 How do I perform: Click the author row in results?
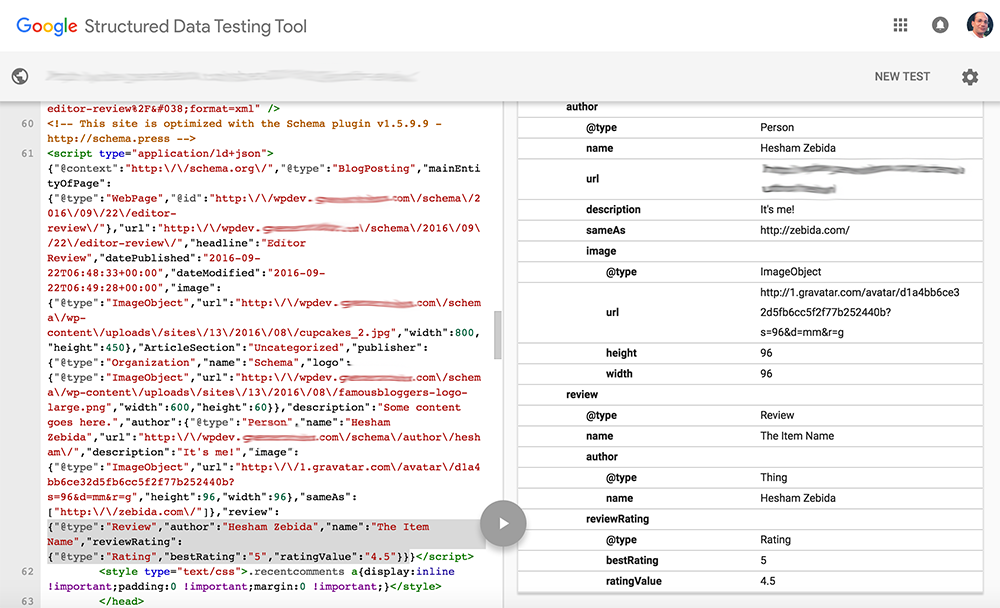pyautogui.click(x=750, y=107)
